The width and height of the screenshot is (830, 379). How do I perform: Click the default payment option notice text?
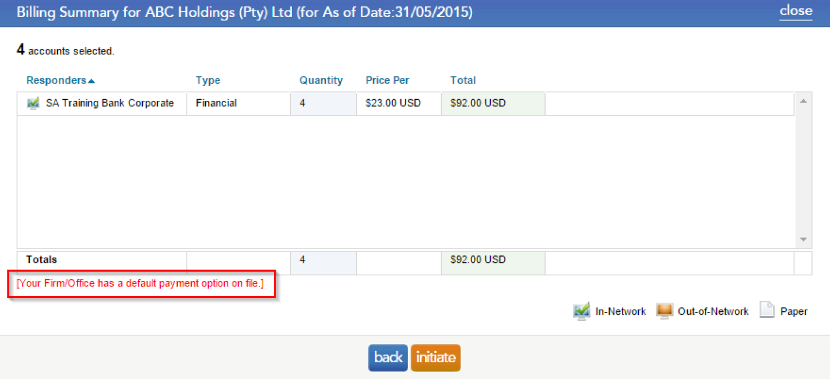140,284
